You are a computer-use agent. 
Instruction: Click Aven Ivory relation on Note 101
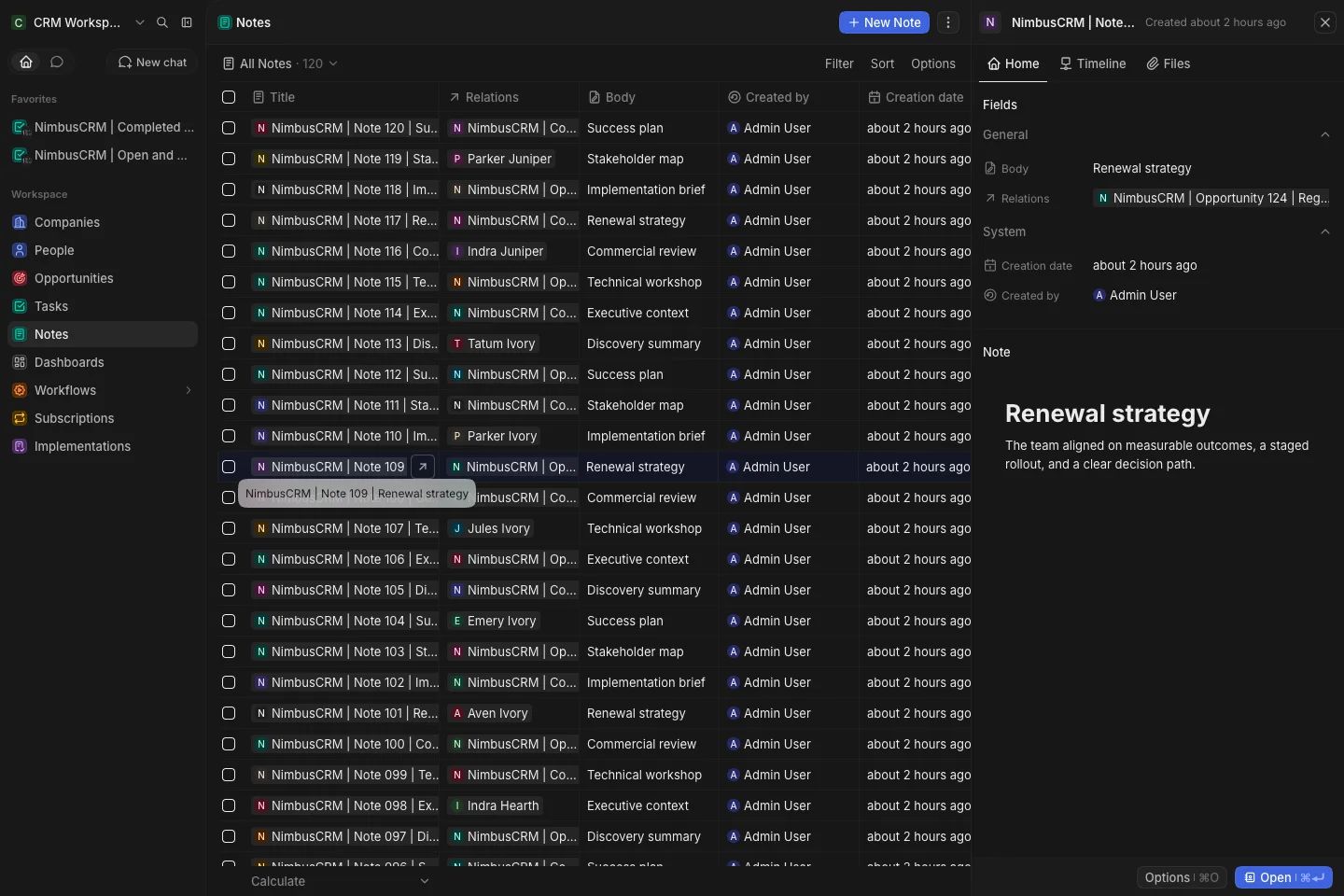click(x=491, y=713)
